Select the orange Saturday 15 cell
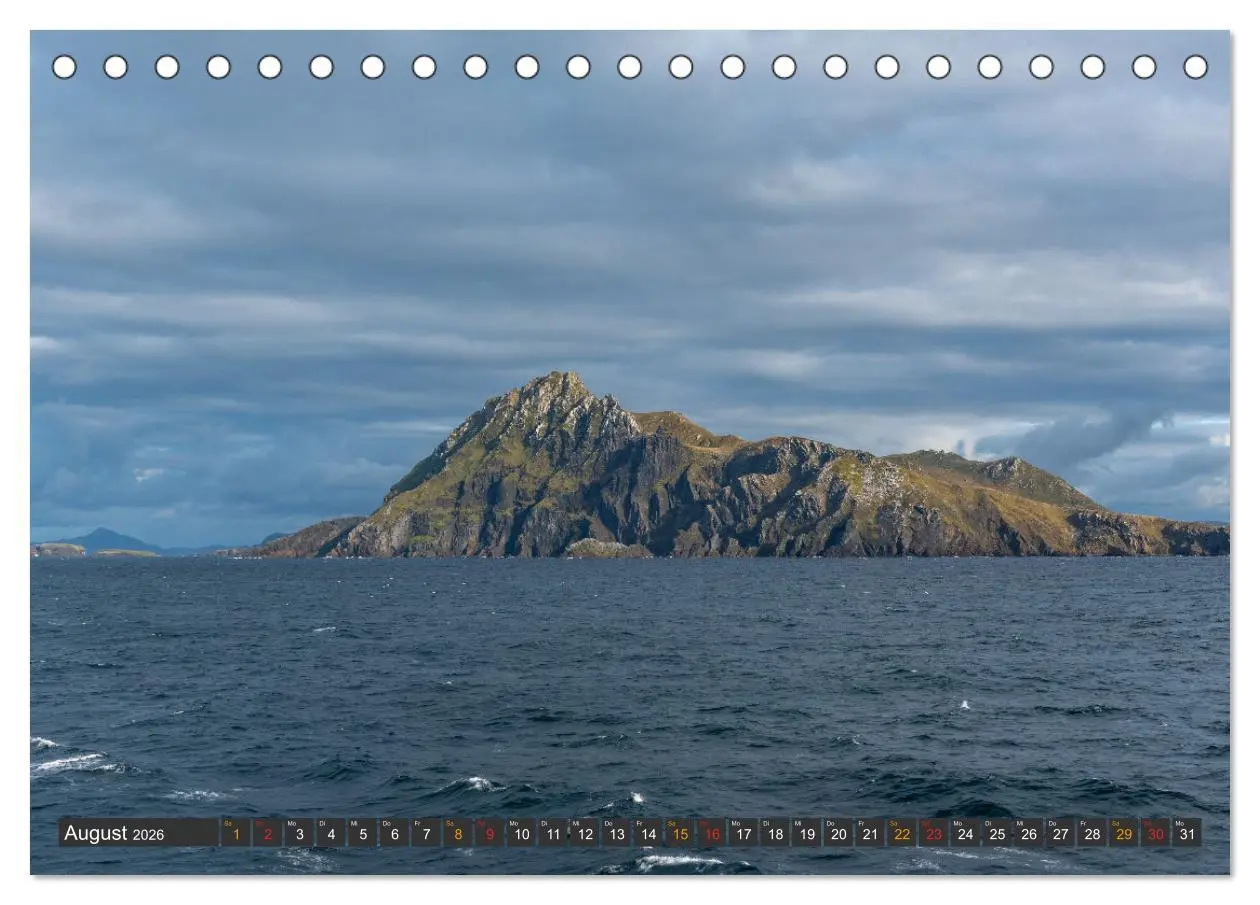Viewport: 1260px width, 905px height. tap(680, 832)
